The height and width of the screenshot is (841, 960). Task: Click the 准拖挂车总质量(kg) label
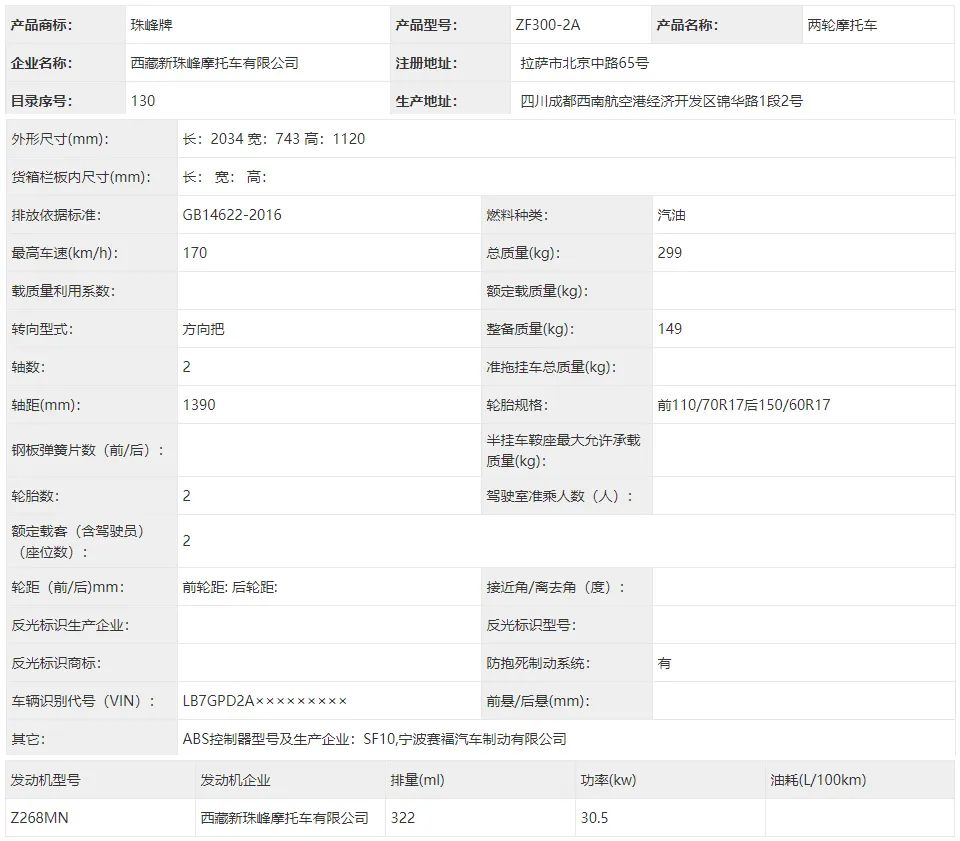pyautogui.click(x=551, y=367)
